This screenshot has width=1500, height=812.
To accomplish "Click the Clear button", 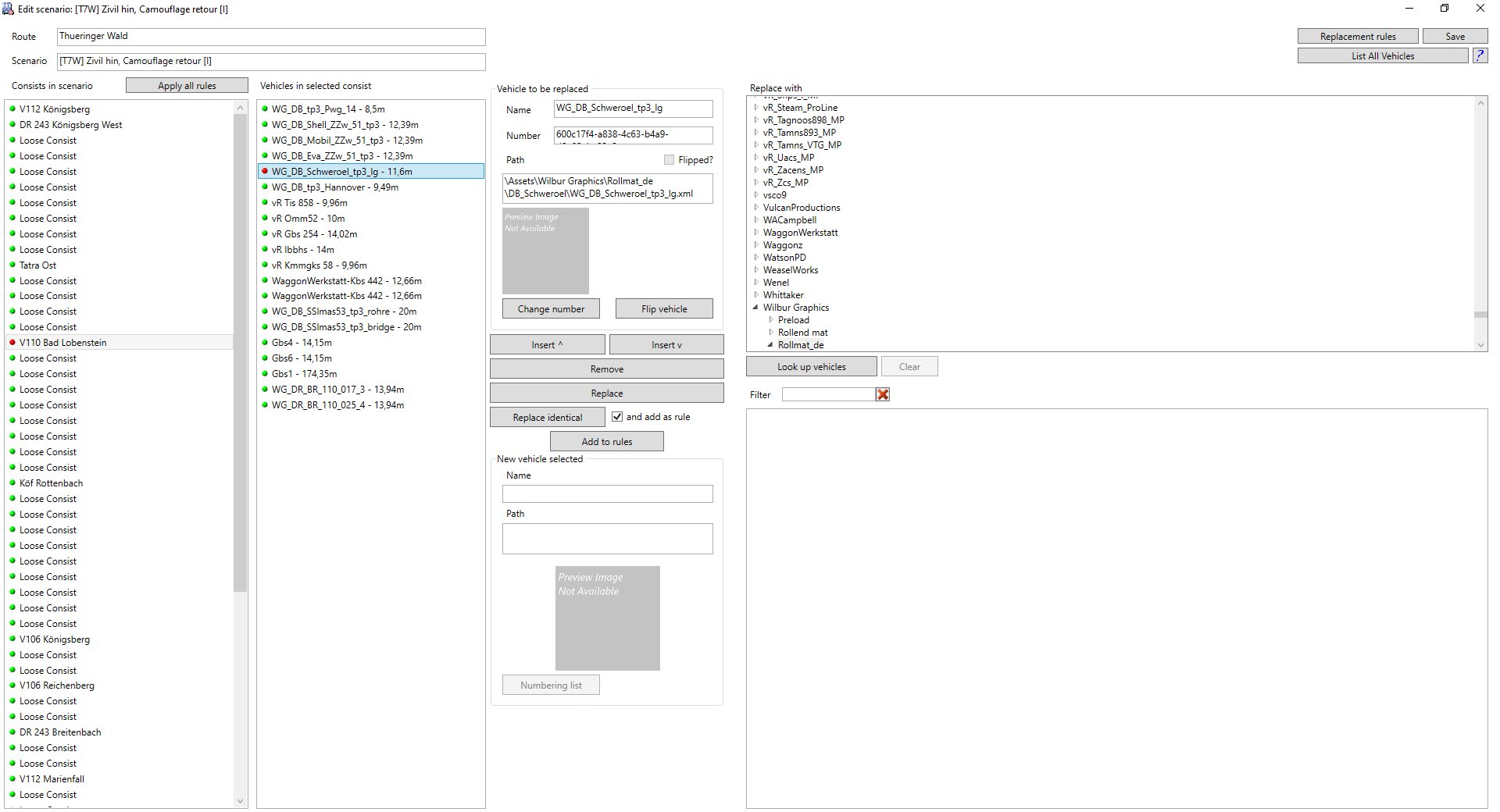I will 909,367.
